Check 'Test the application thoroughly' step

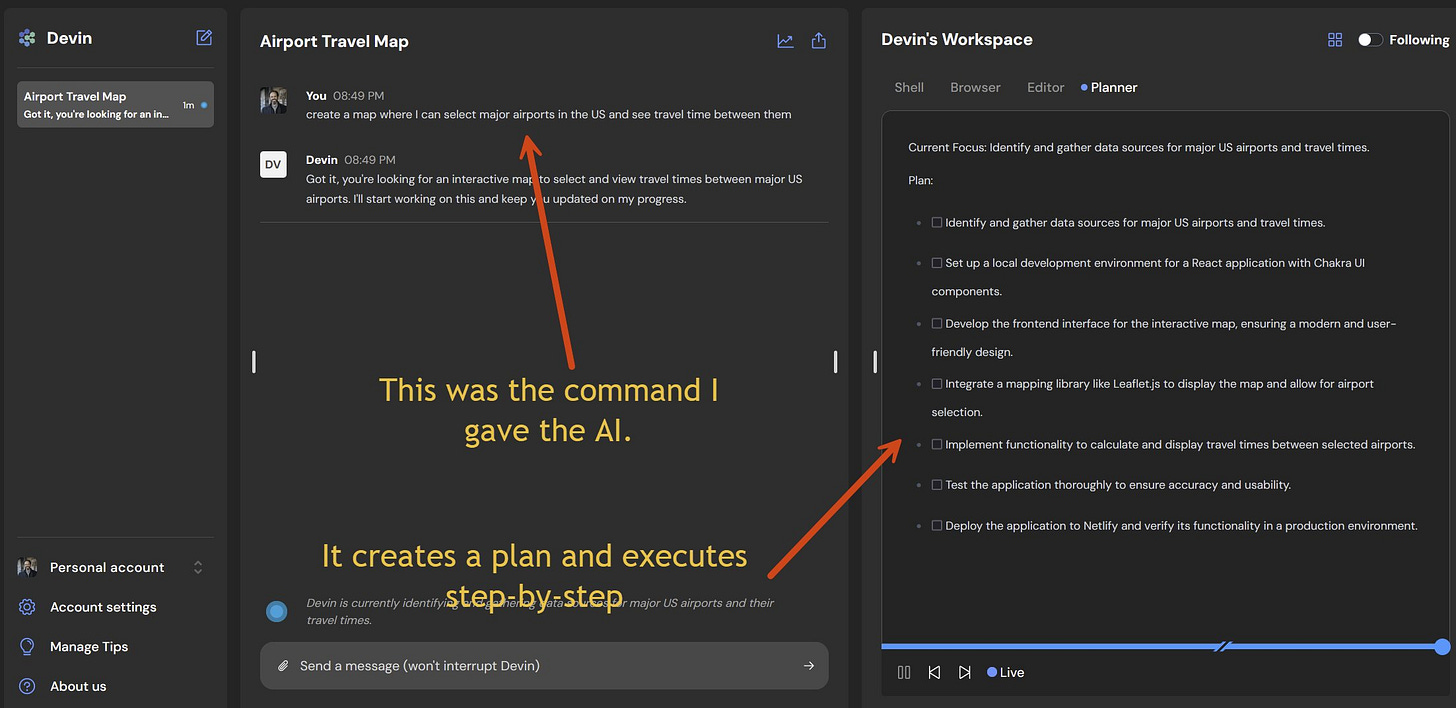tap(937, 485)
